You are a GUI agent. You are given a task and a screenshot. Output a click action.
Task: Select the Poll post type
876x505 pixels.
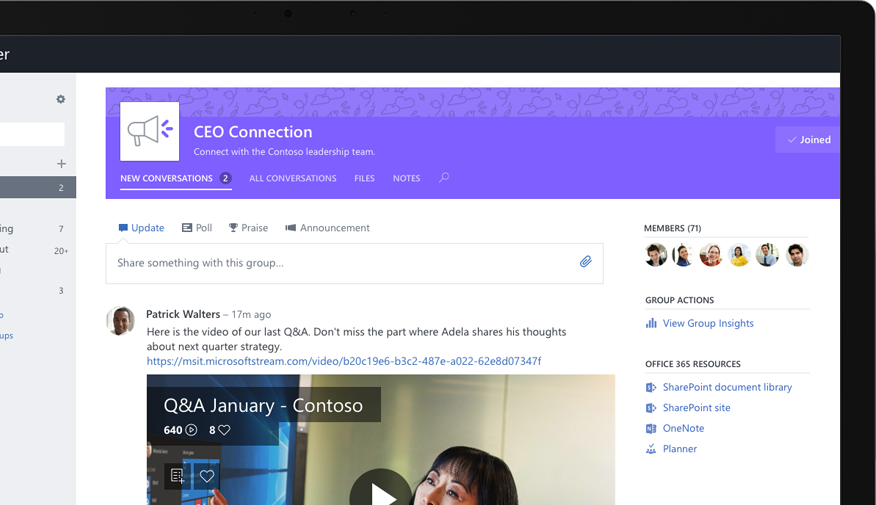[197, 228]
